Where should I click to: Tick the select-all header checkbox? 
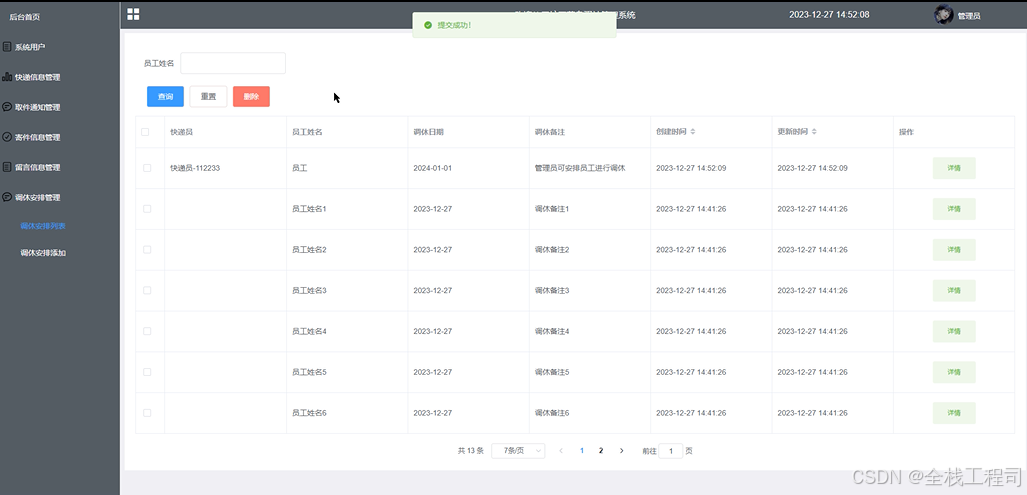coord(145,132)
